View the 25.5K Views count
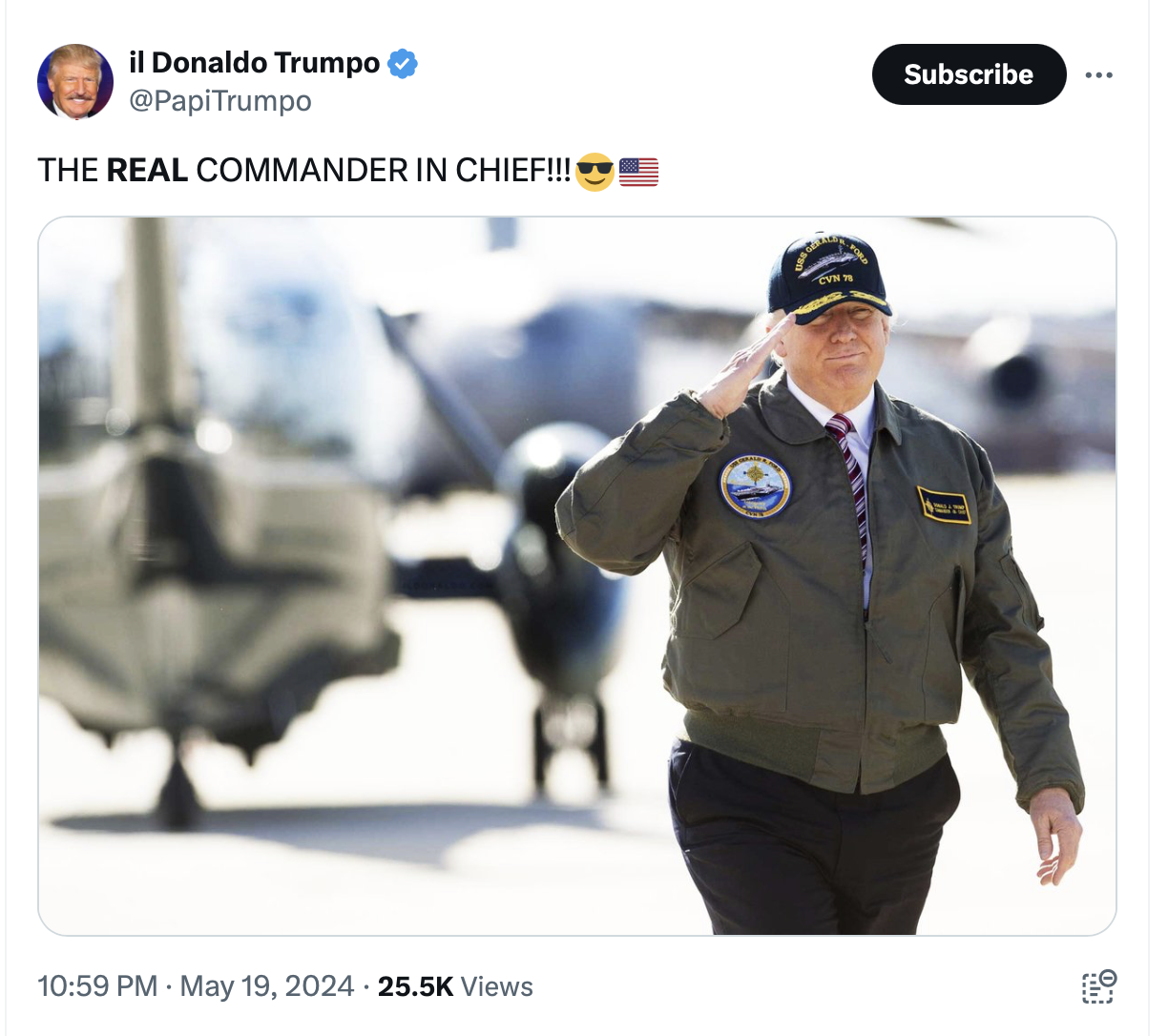 pyautogui.click(x=455, y=986)
